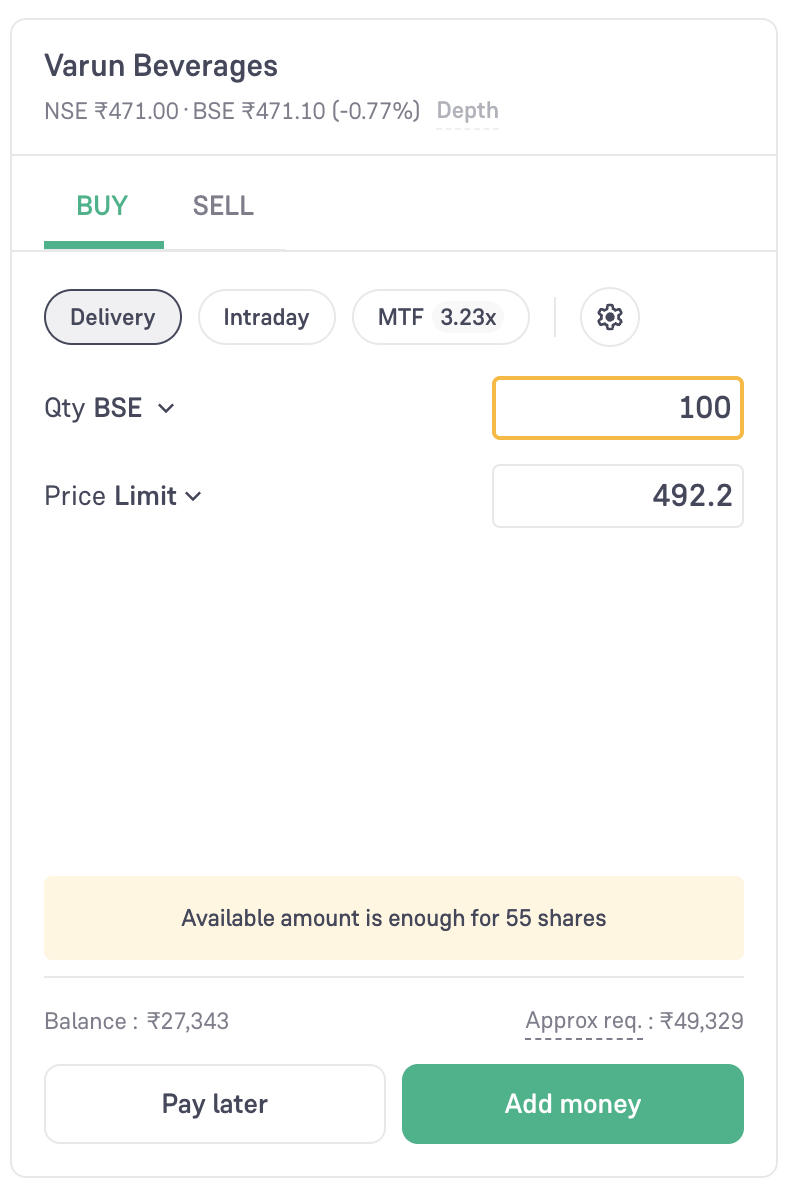This screenshot has width=788, height=1190.
Task: Select the Delivery order type
Action: (x=113, y=318)
